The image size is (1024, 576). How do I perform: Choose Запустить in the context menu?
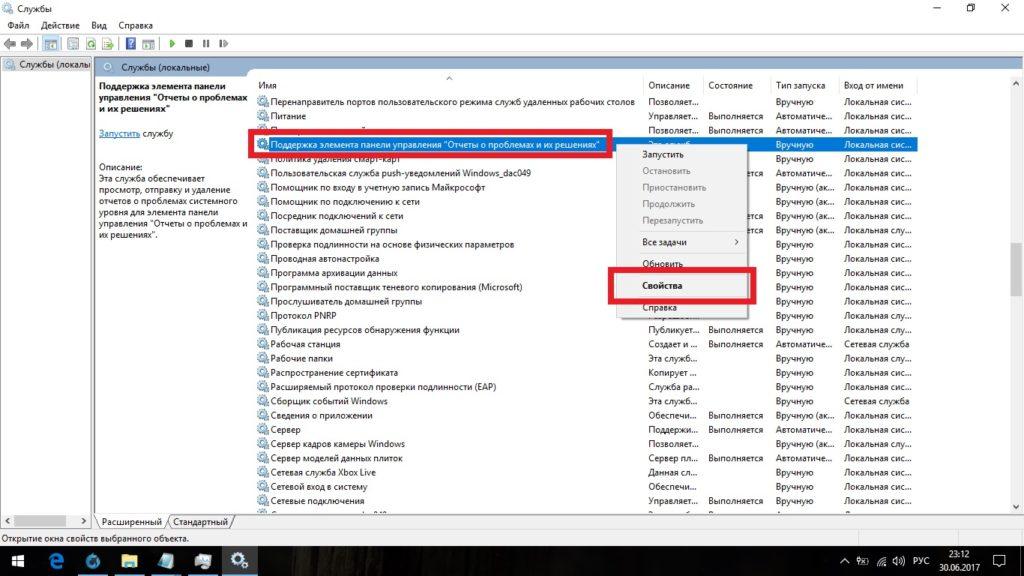[x=682, y=154]
